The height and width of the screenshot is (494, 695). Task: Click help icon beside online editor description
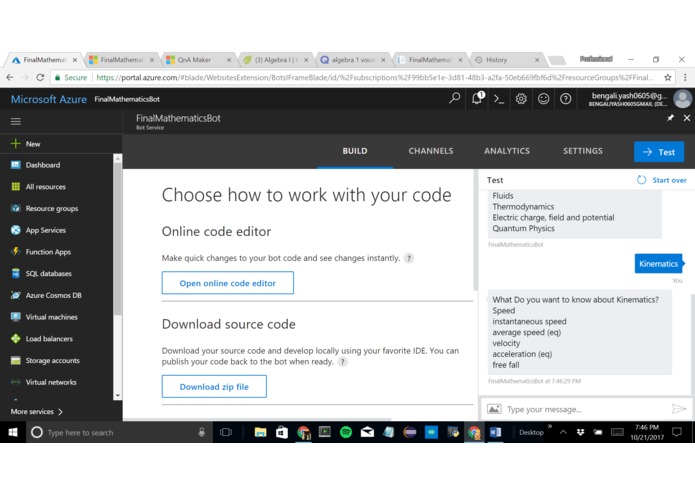tap(409, 258)
